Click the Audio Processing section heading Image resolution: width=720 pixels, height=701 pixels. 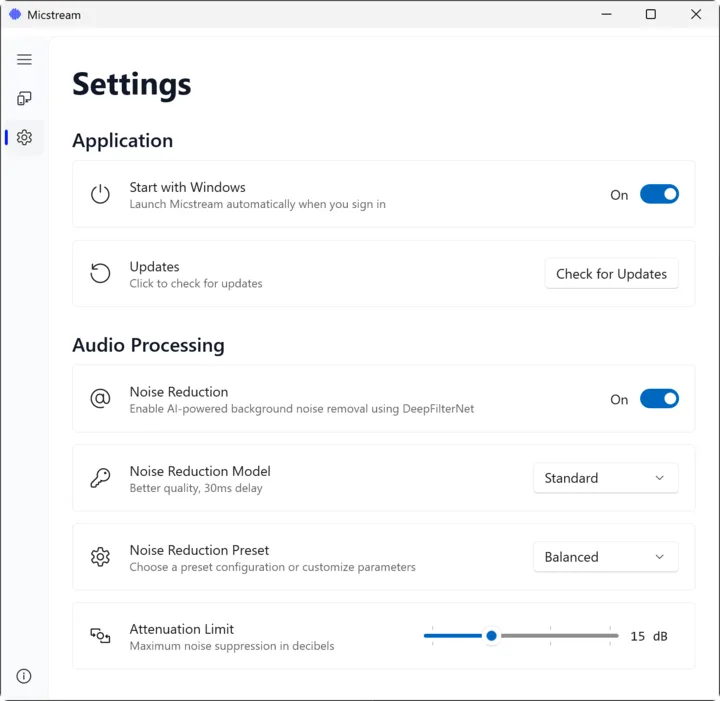pos(148,345)
